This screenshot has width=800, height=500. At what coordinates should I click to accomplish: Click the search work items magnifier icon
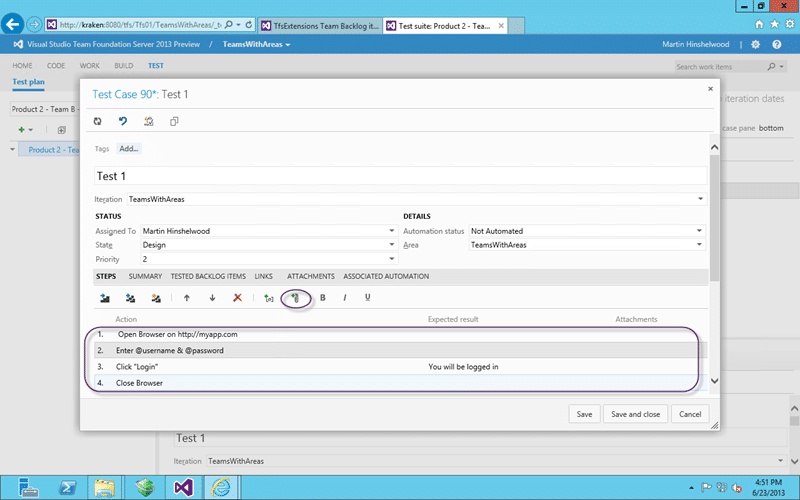click(x=771, y=66)
